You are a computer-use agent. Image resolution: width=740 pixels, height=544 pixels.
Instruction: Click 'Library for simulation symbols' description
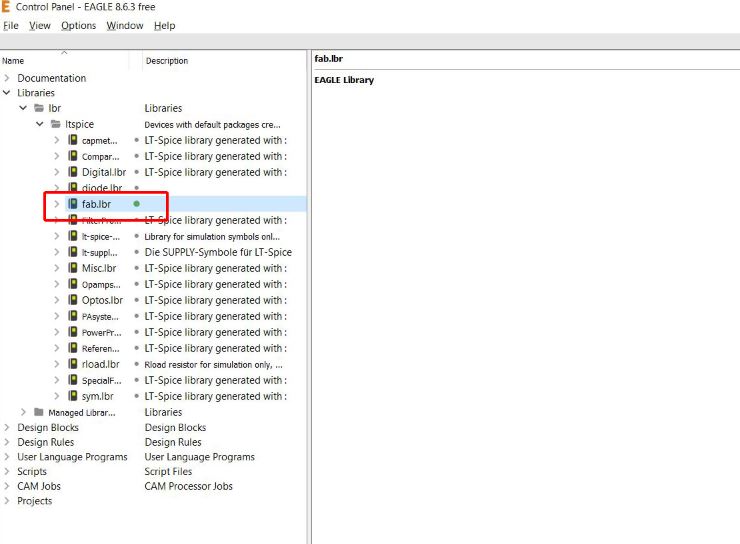(x=212, y=236)
